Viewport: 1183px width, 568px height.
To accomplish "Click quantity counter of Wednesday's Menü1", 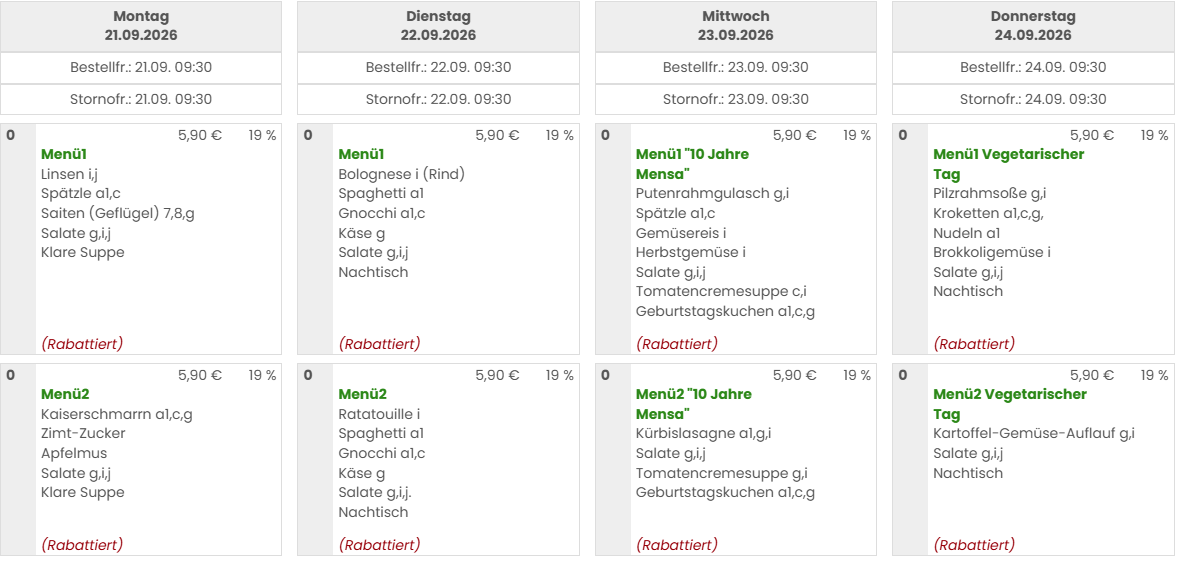I will click(x=605, y=136).
